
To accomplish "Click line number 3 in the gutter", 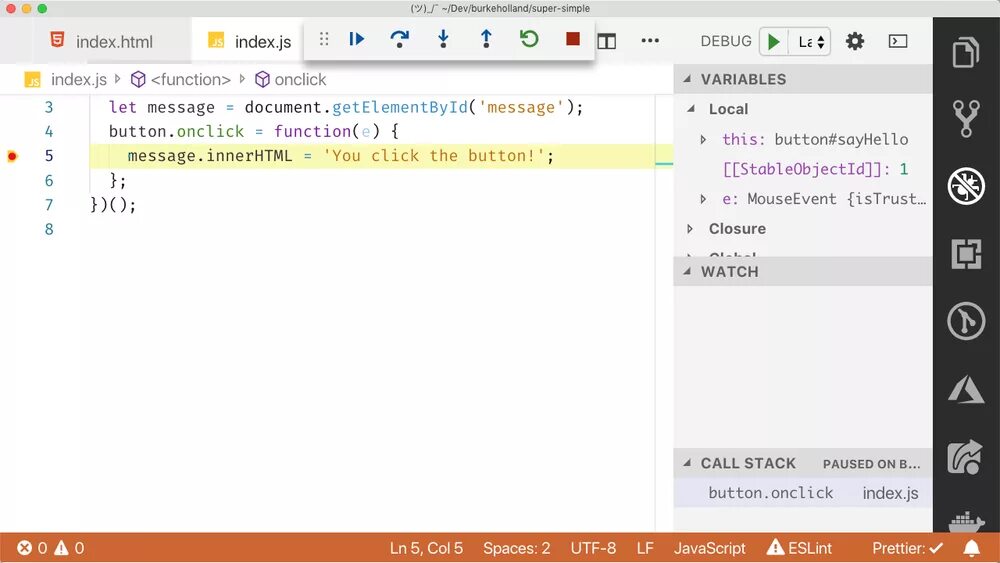I will 49,107.
